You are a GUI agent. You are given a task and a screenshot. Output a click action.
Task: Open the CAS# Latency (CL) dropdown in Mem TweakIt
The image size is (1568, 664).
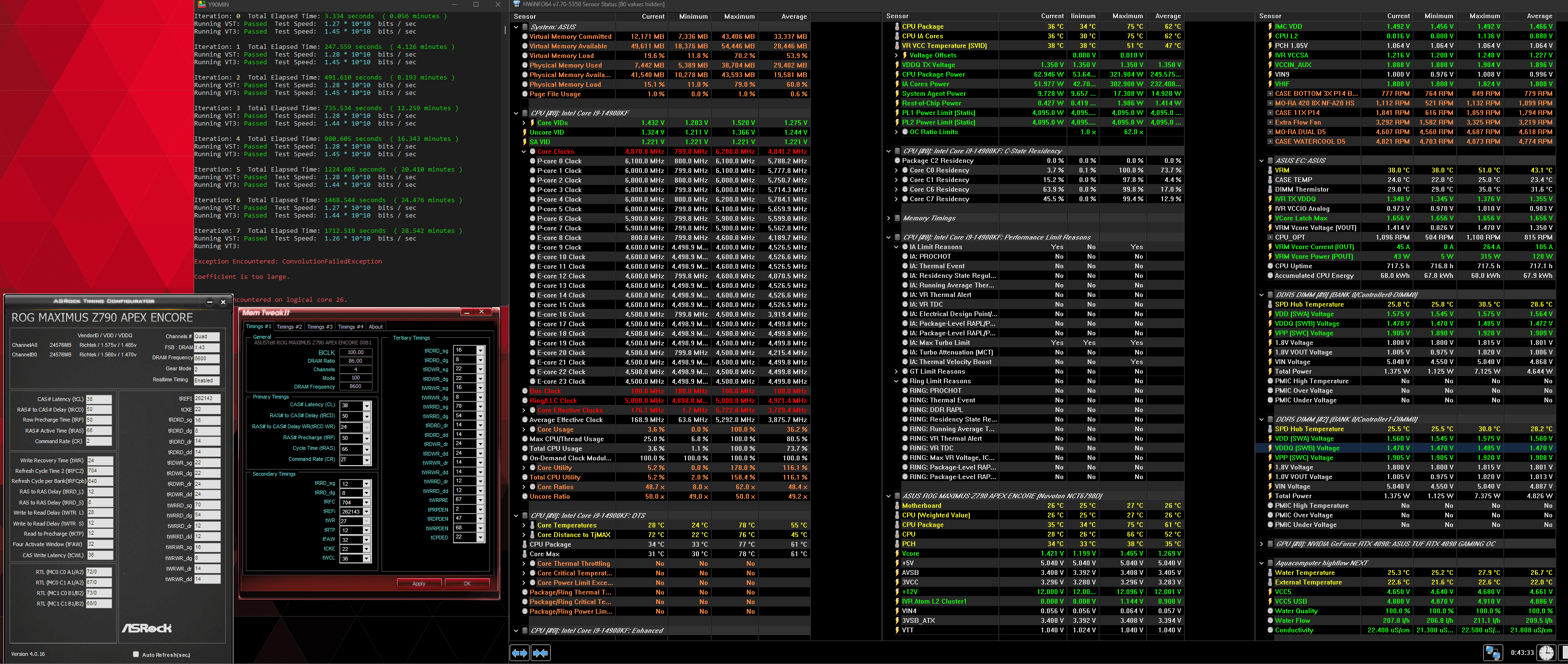366,406
